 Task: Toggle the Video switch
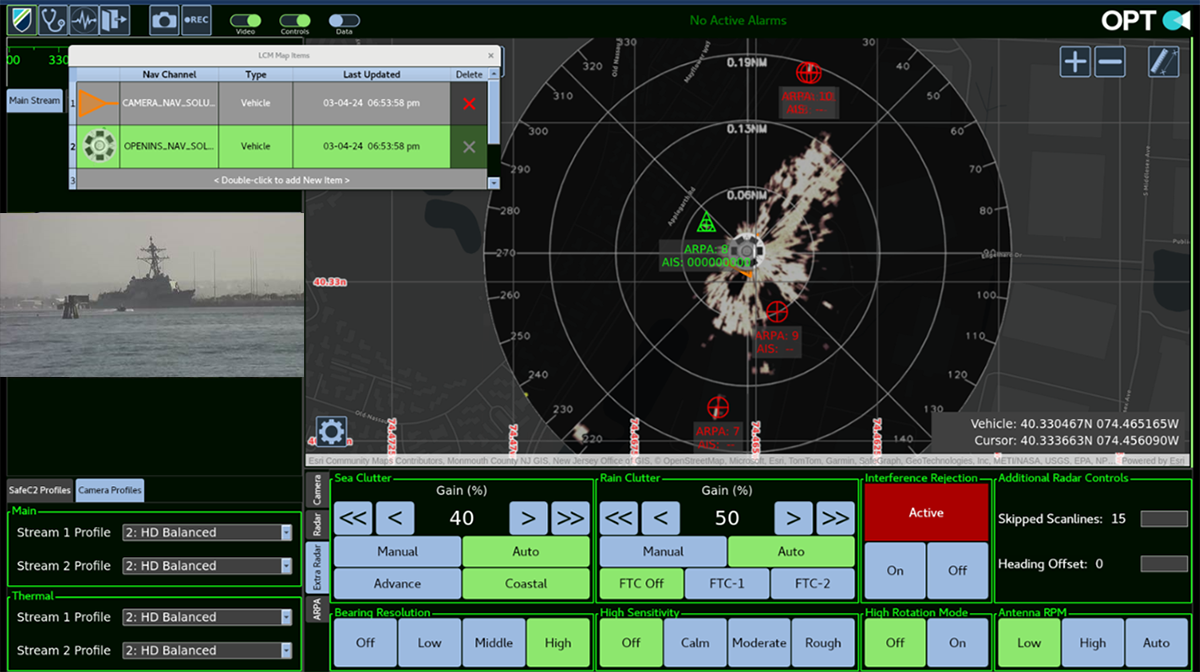point(245,20)
